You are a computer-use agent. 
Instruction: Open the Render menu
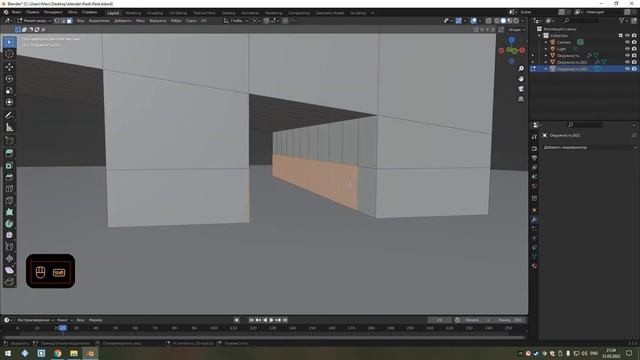[x=53, y=12]
